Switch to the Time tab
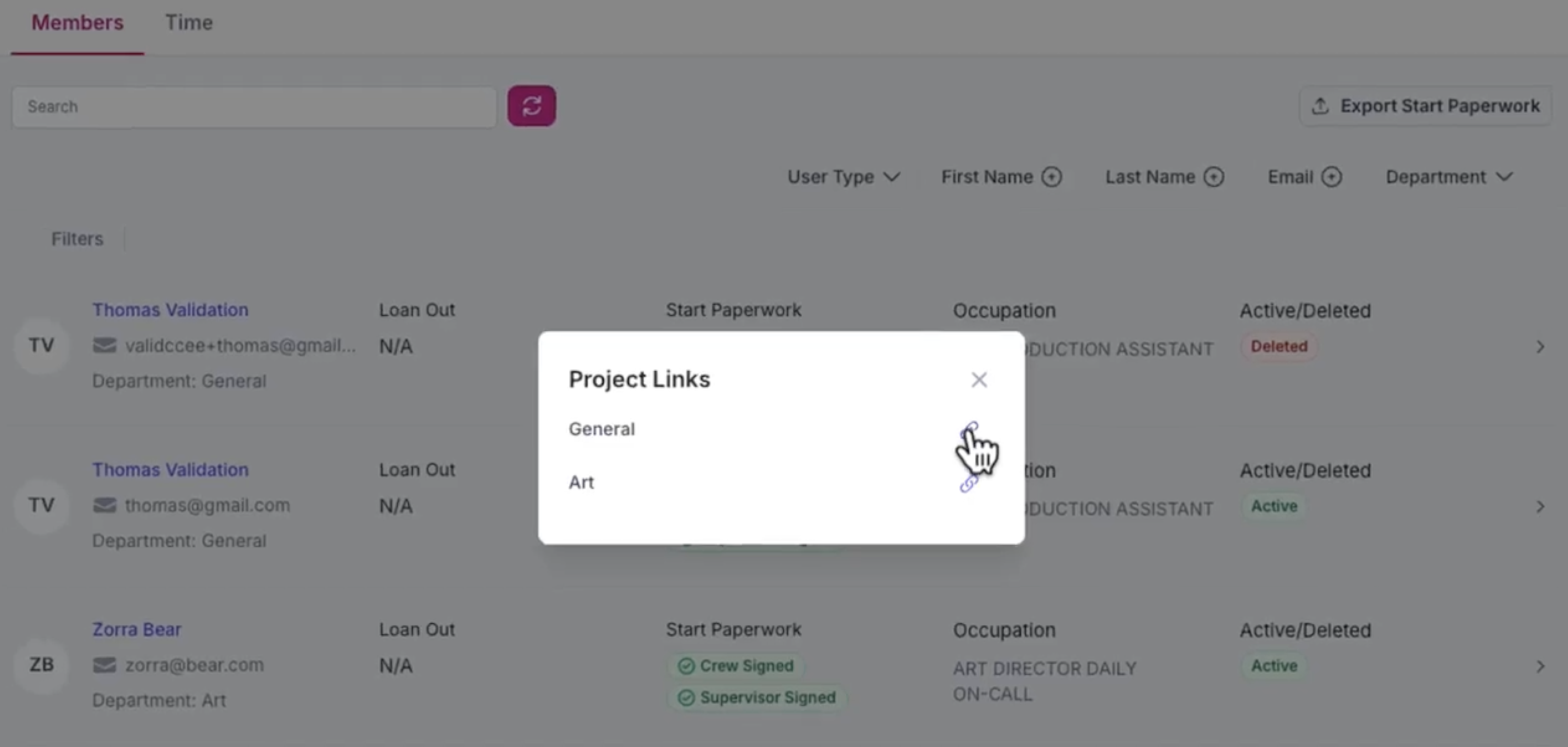1568x747 pixels. click(189, 23)
